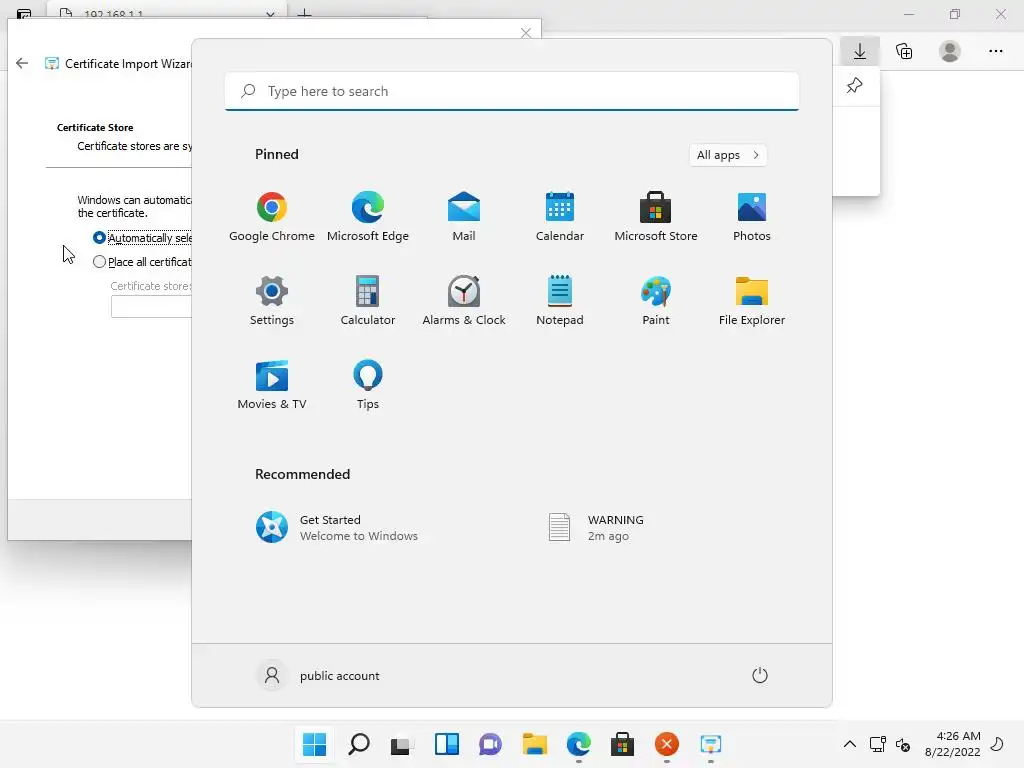Open the Paint app
The width and height of the screenshot is (1024, 768).
pos(656,301)
